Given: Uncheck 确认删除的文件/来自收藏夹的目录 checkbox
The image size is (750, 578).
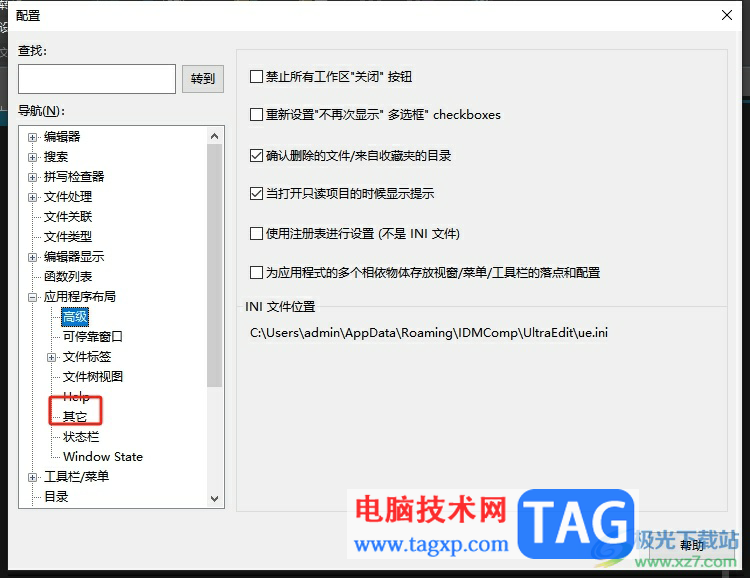Looking at the screenshot, I should click(x=256, y=156).
